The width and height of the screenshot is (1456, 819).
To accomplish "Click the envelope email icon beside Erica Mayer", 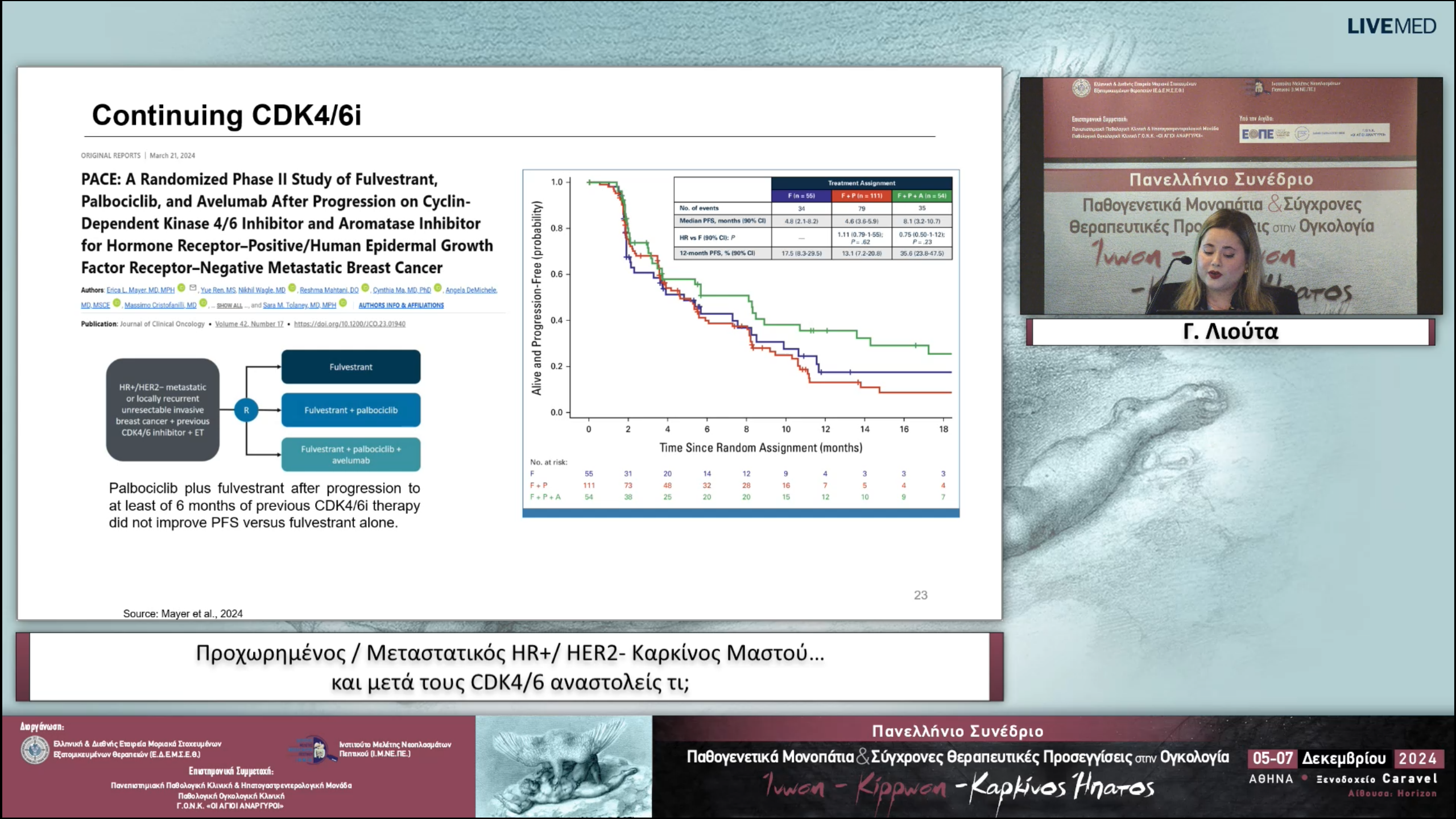I will tap(193, 288).
